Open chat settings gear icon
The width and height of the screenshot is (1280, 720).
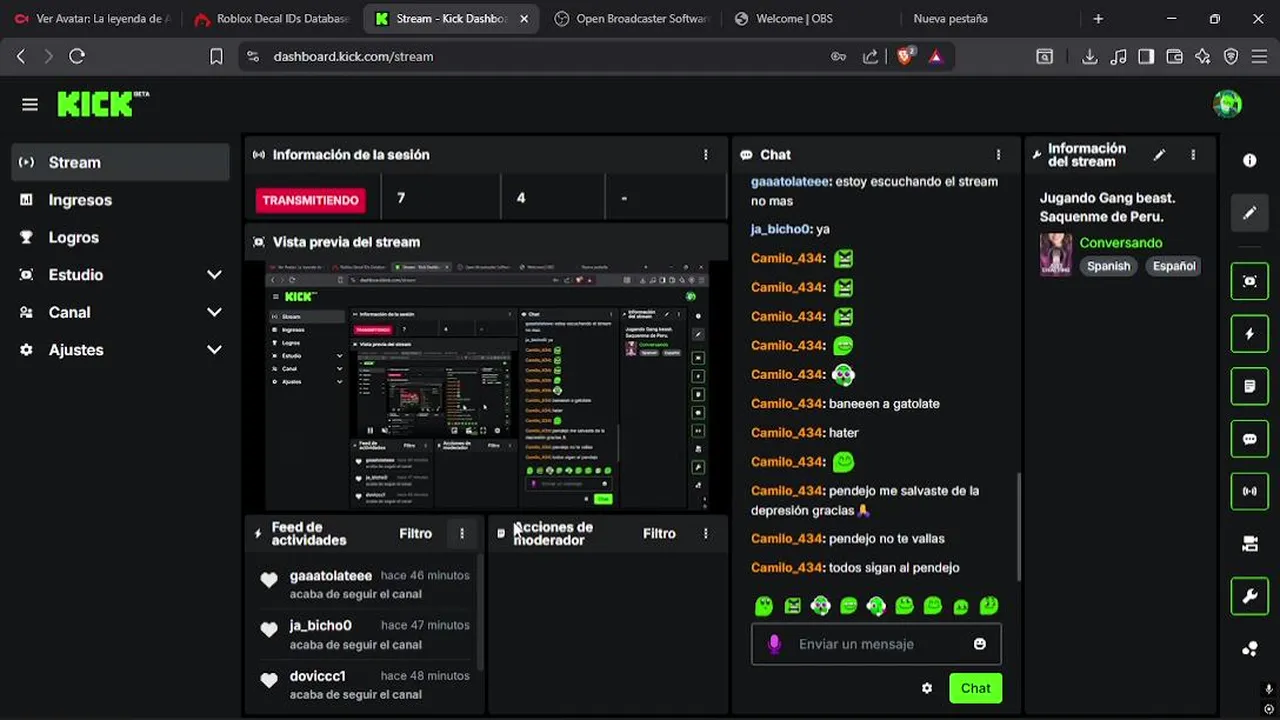tap(927, 688)
